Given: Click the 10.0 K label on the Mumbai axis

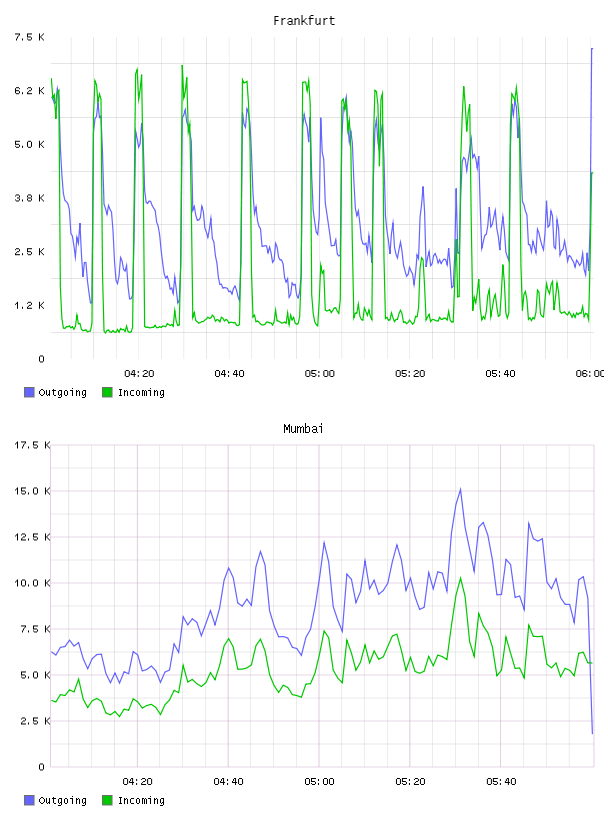Looking at the screenshot, I should pyautogui.click(x=32, y=583).
